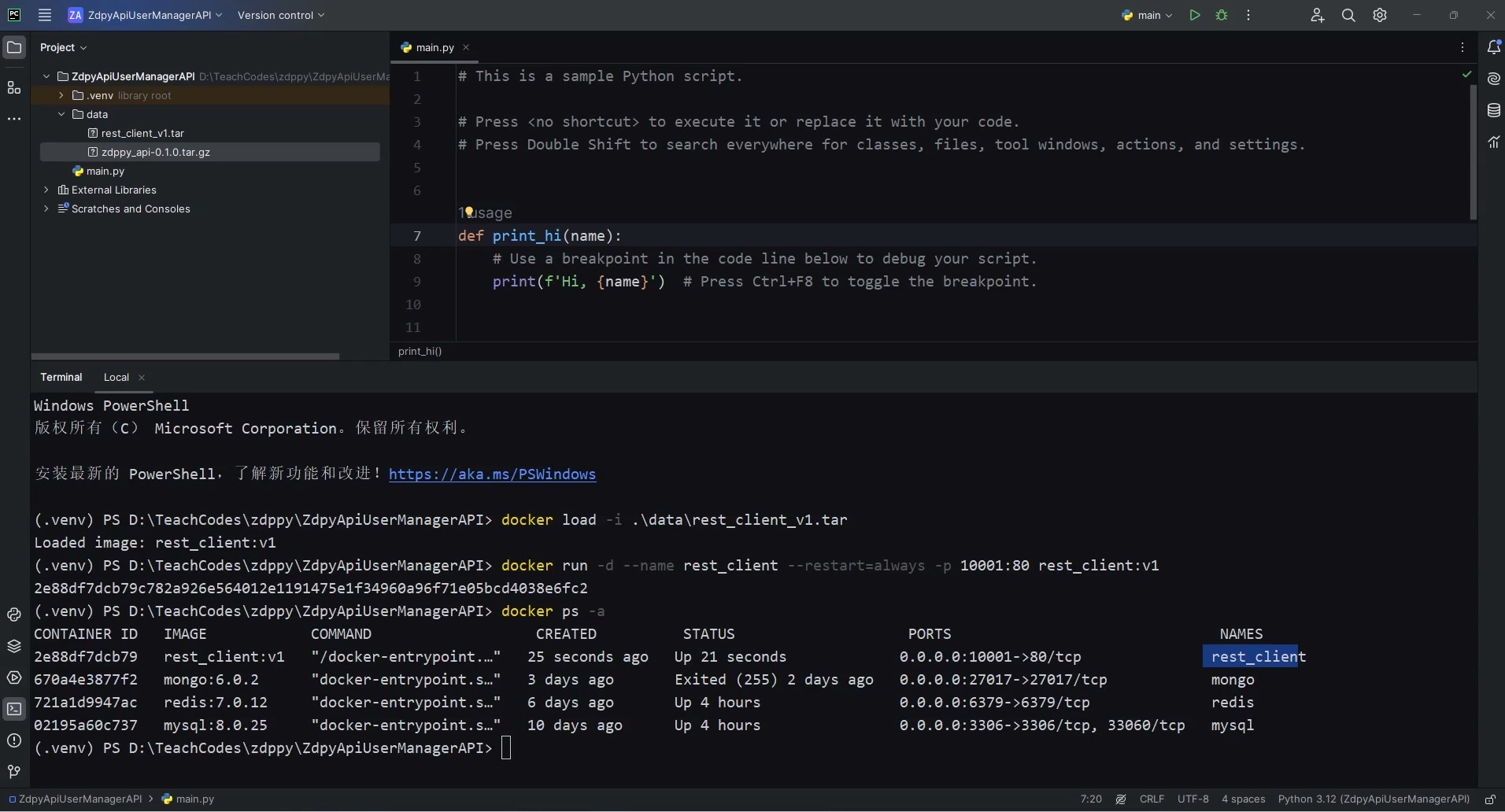1505x812 pixels.
Task: Start a Code With Me session
Action: (1316, 14)
